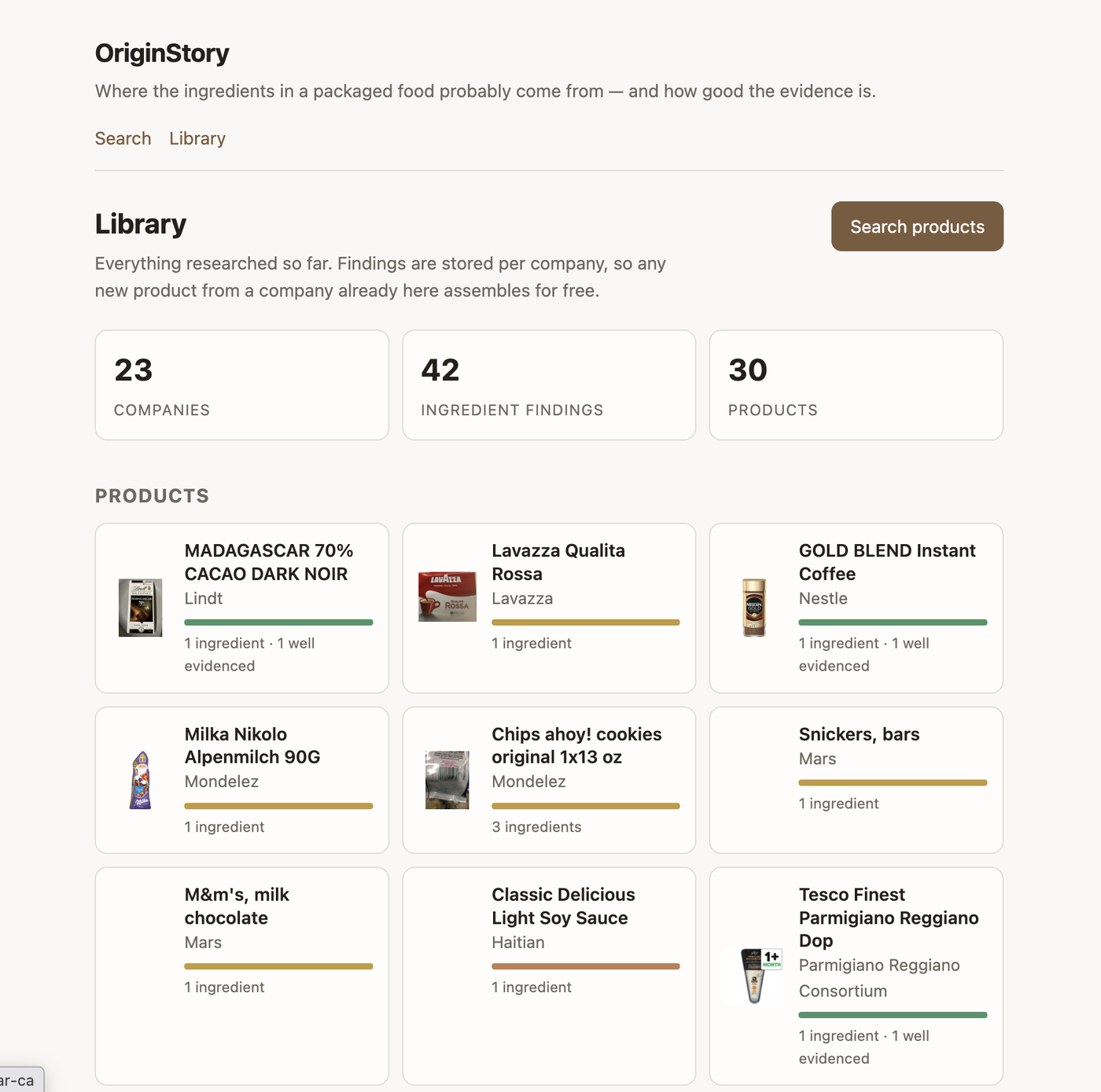Click the Haitian company name
The height and width of the screenshot is (1092, 1101).
coord(517,942)
